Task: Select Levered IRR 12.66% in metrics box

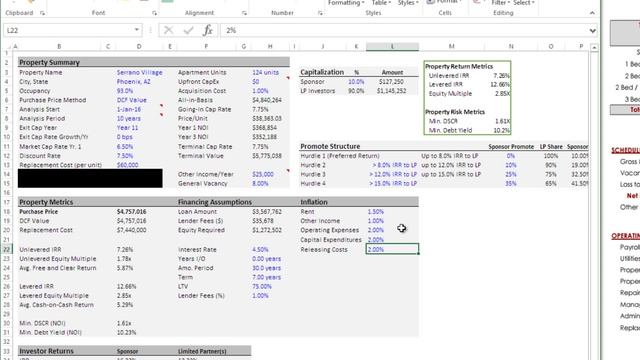Action: tap(500, 84)
